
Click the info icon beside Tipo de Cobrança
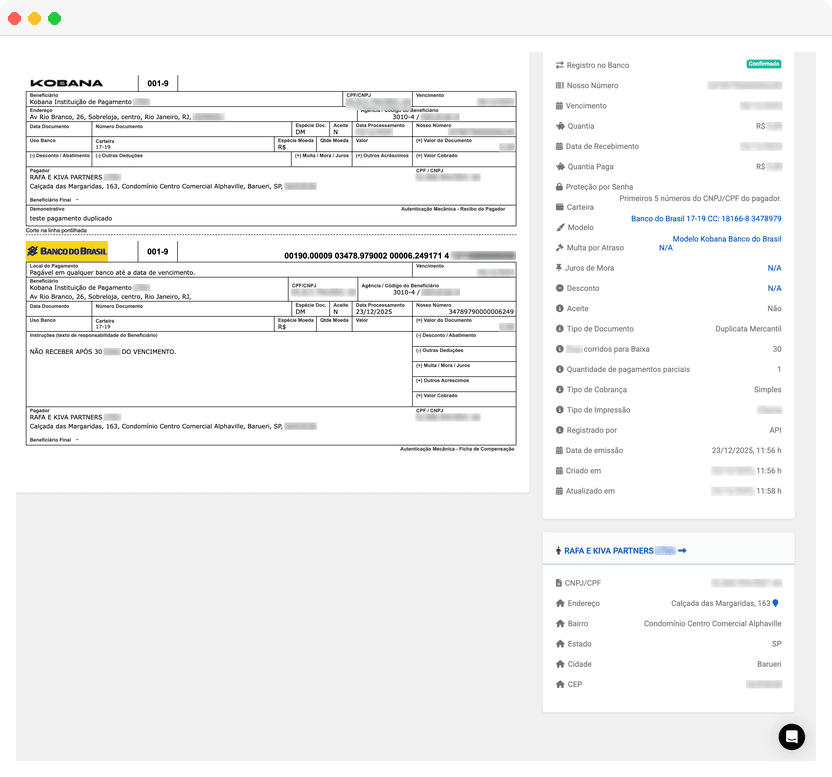click(559, 389)
